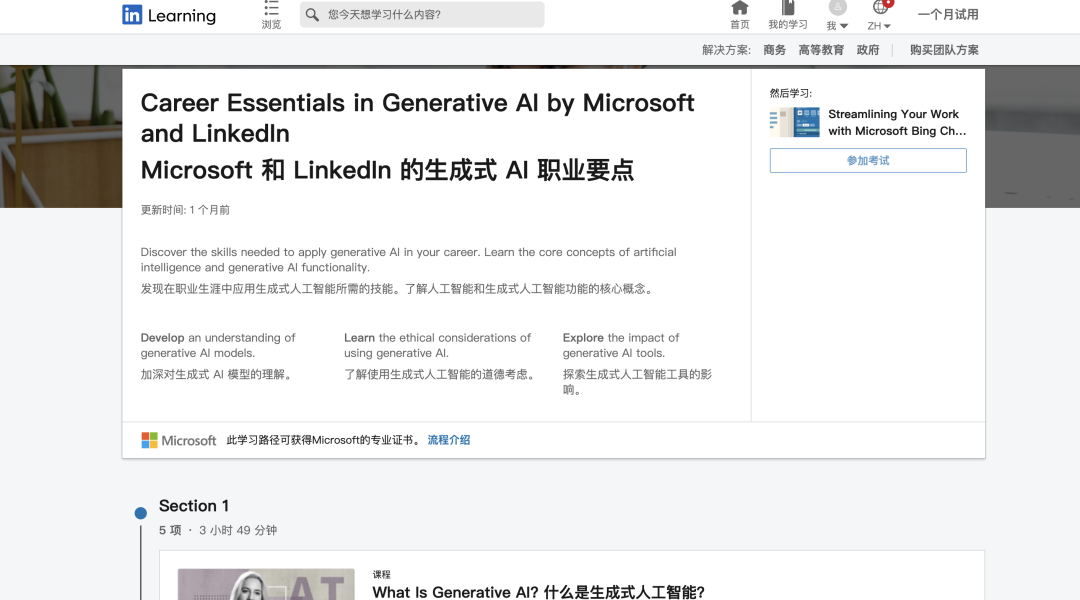This screenshot has width=1080, height=600.
Task: Open 购买团队方案 page
Action: point(943,49)
